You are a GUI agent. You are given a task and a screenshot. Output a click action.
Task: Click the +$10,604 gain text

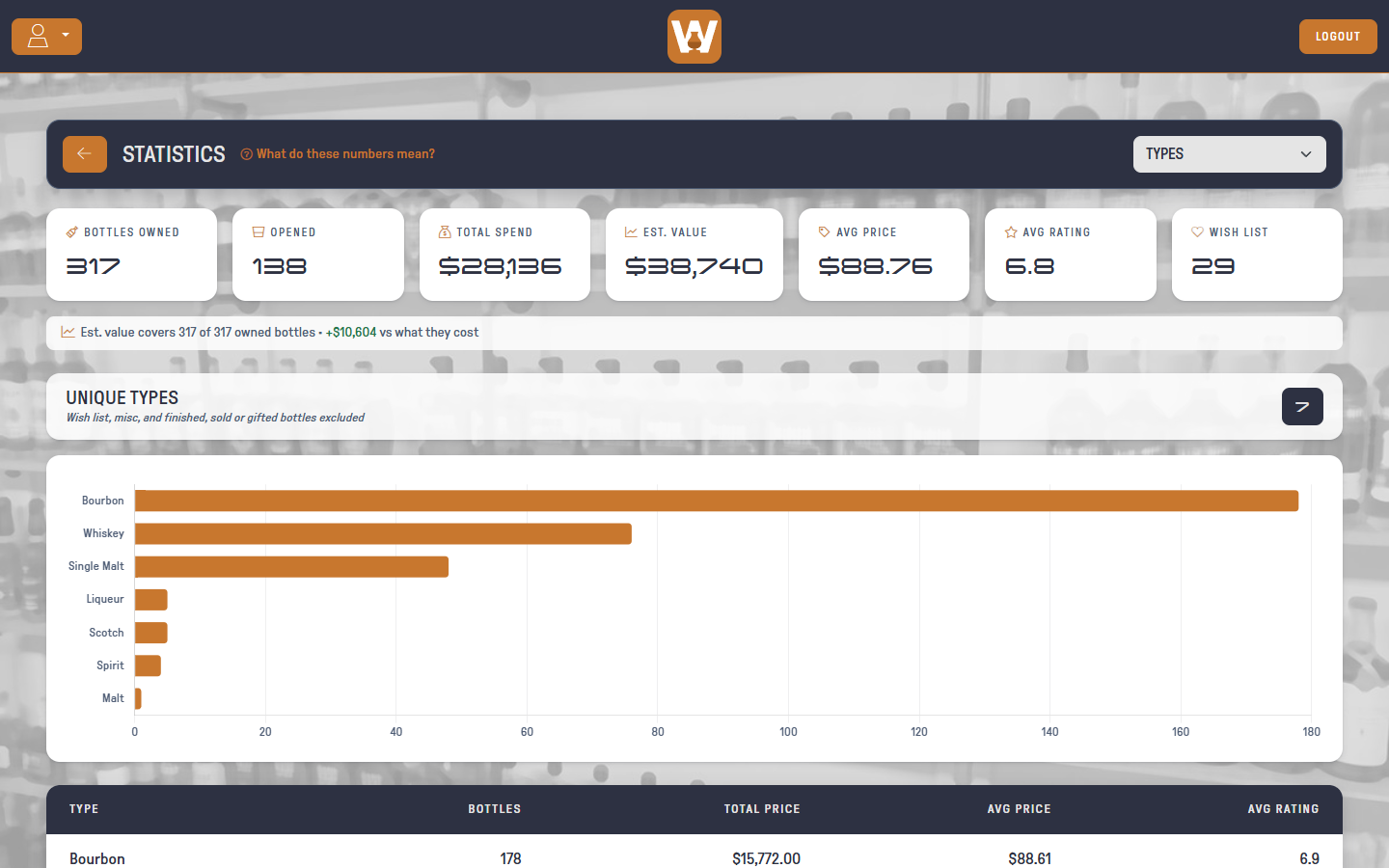point(351,332)
